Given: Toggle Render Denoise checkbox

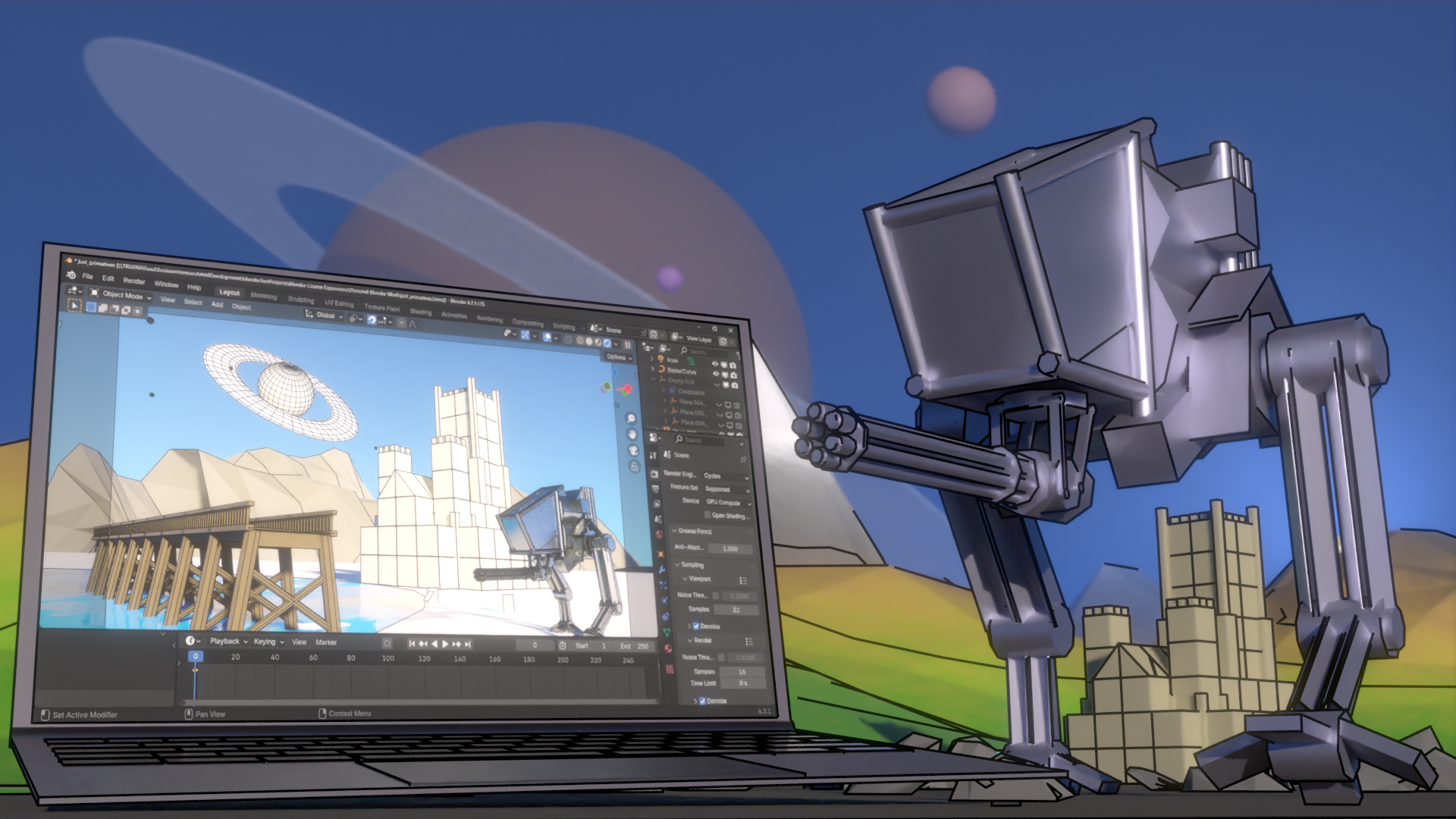Looking at the screenshot, I should click(x=703, y=701).
